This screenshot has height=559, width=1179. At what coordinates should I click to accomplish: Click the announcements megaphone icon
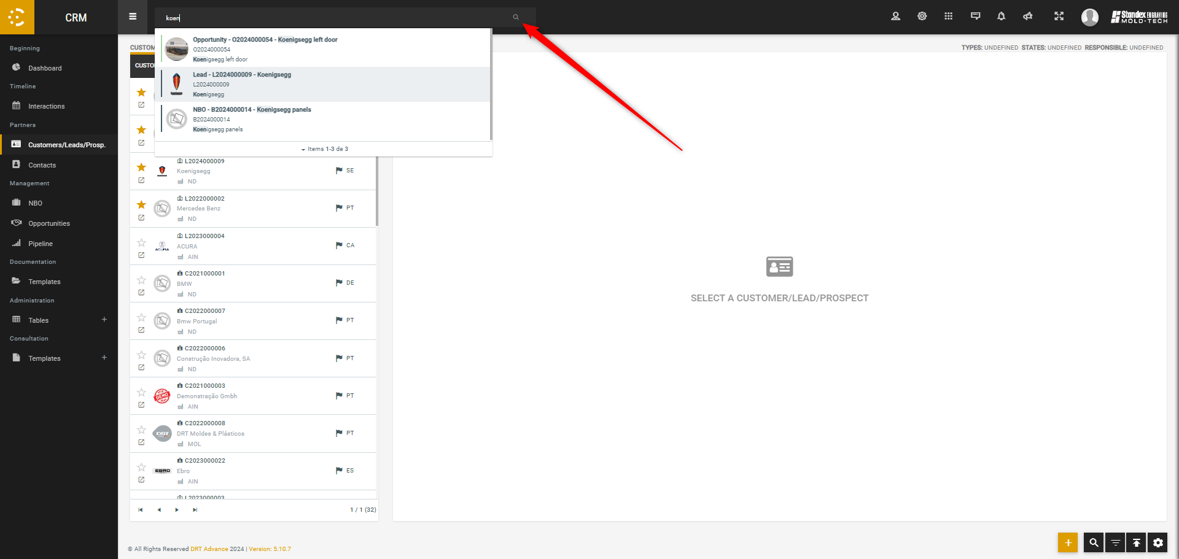1027,16
